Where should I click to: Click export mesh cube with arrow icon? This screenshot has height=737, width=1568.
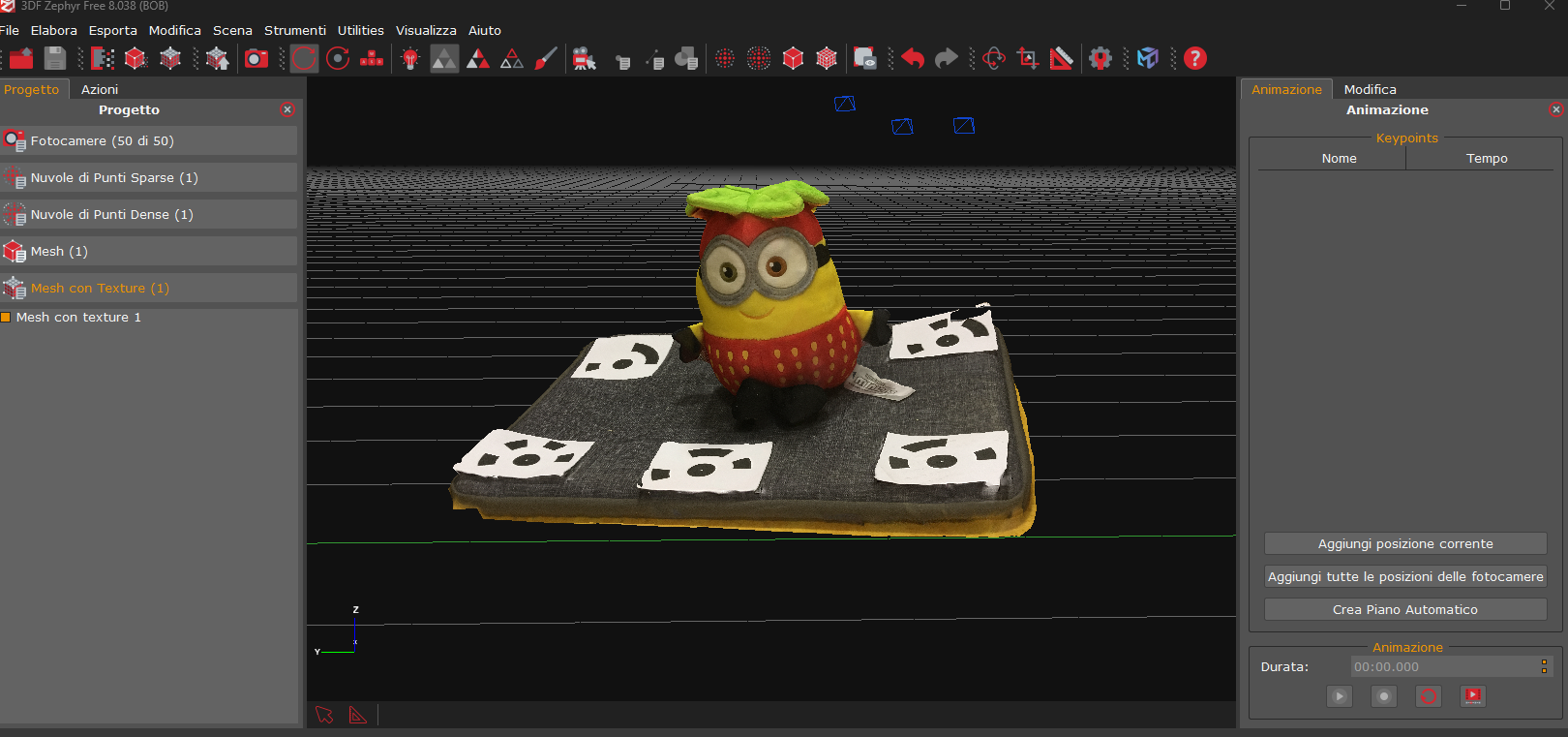tap(218, 58)
